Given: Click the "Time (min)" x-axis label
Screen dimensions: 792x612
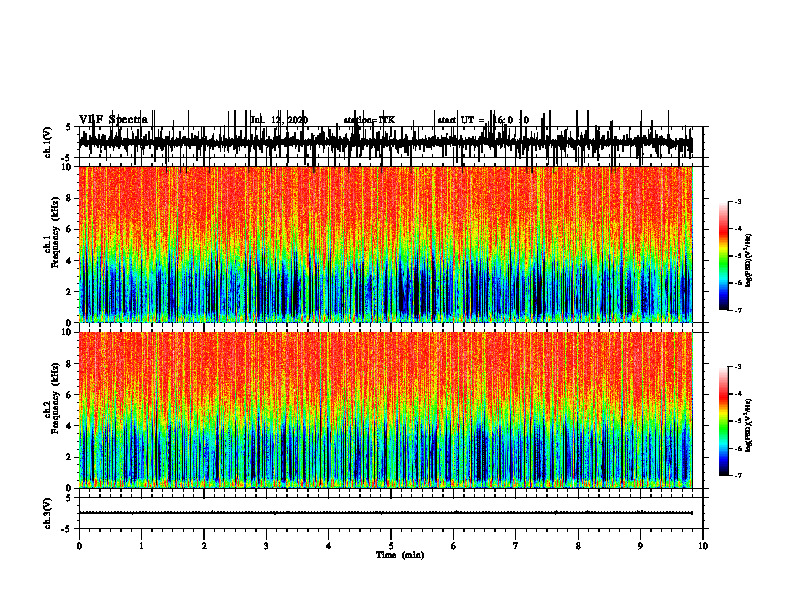Looking at the screenshot, I should pos(400,555).
